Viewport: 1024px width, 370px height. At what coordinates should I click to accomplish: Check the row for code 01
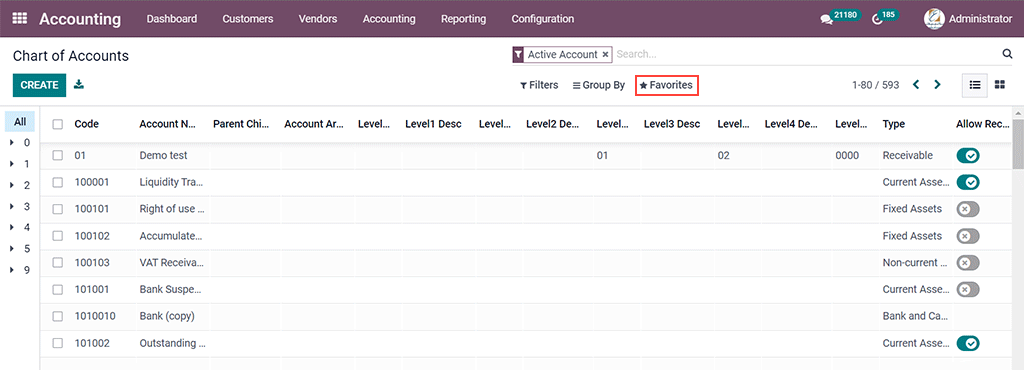(x=57, y=155)
